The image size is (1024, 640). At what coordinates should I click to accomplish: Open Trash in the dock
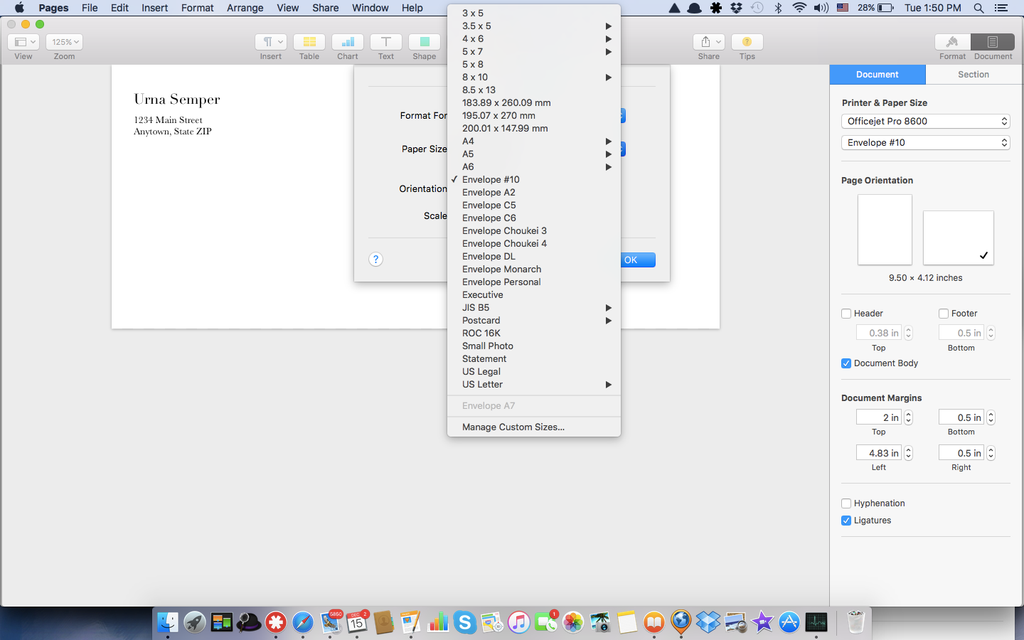(856, 622)
